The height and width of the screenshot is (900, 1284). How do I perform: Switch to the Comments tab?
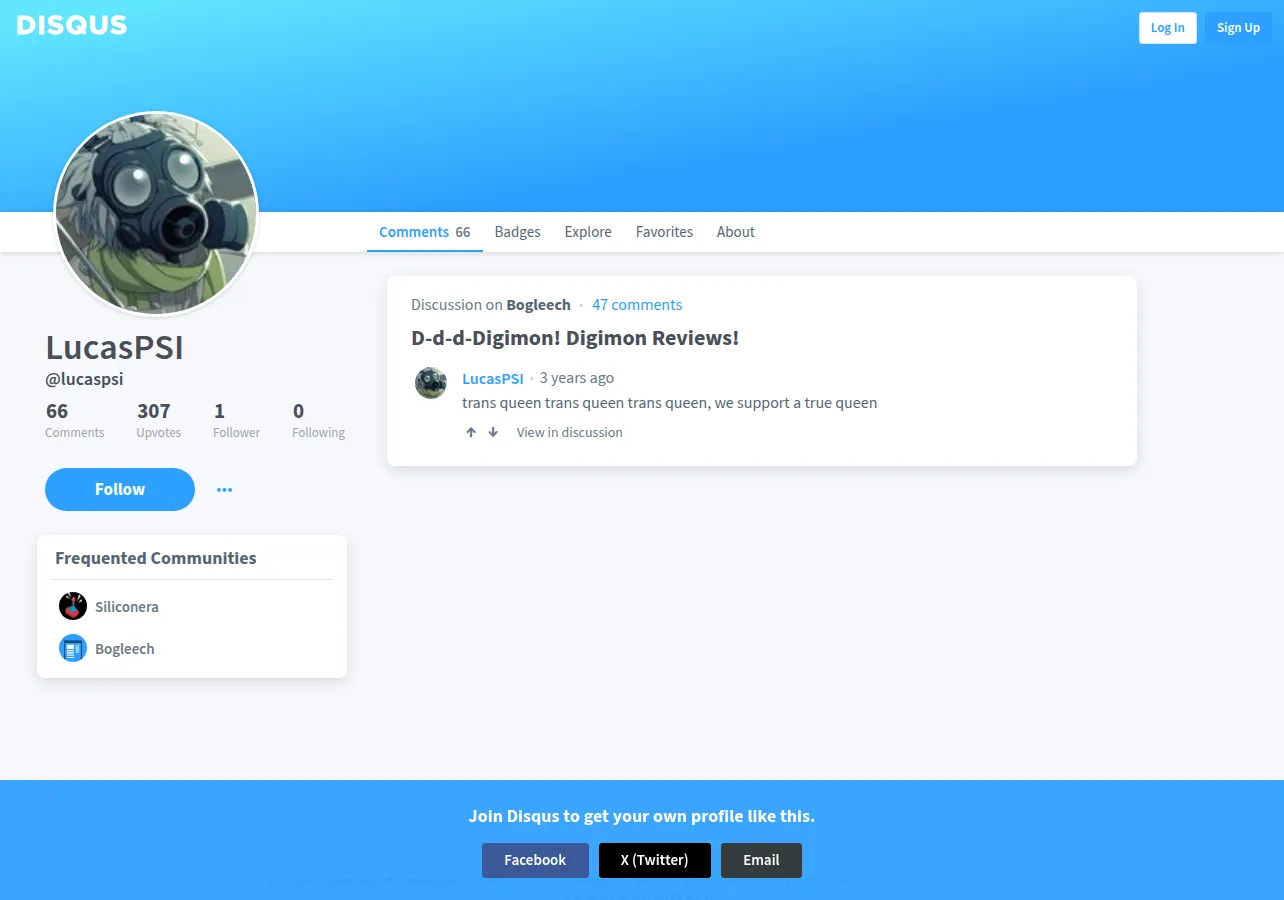pos(425,232)
